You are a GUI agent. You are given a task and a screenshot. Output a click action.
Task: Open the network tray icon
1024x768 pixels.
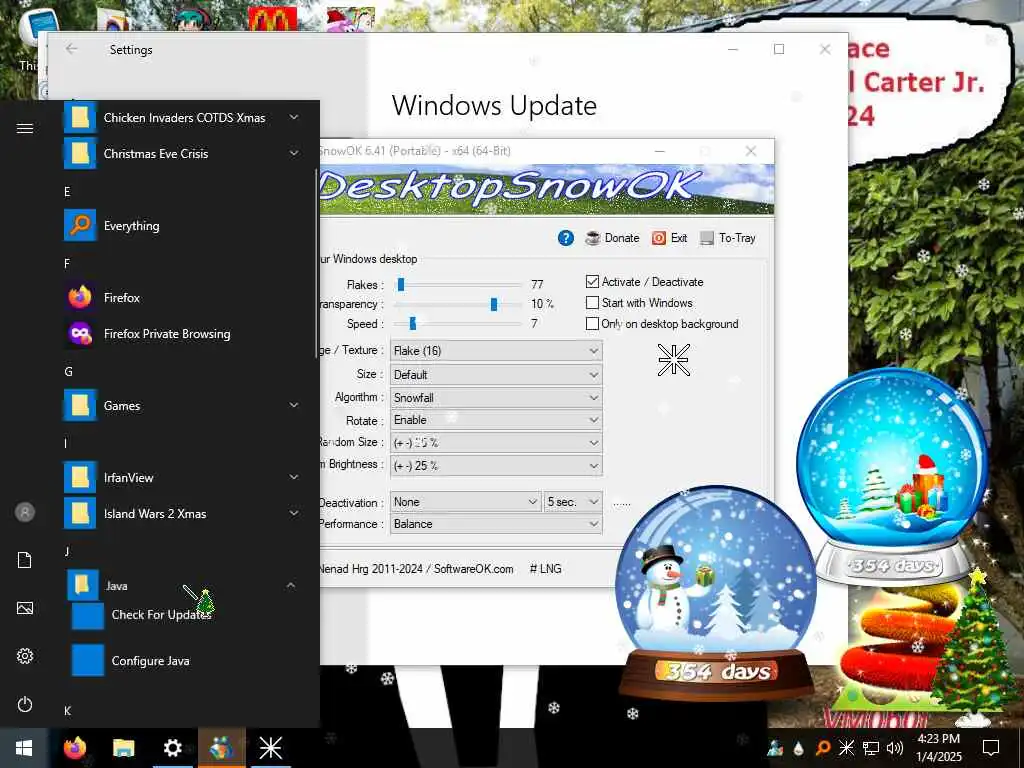871,748
